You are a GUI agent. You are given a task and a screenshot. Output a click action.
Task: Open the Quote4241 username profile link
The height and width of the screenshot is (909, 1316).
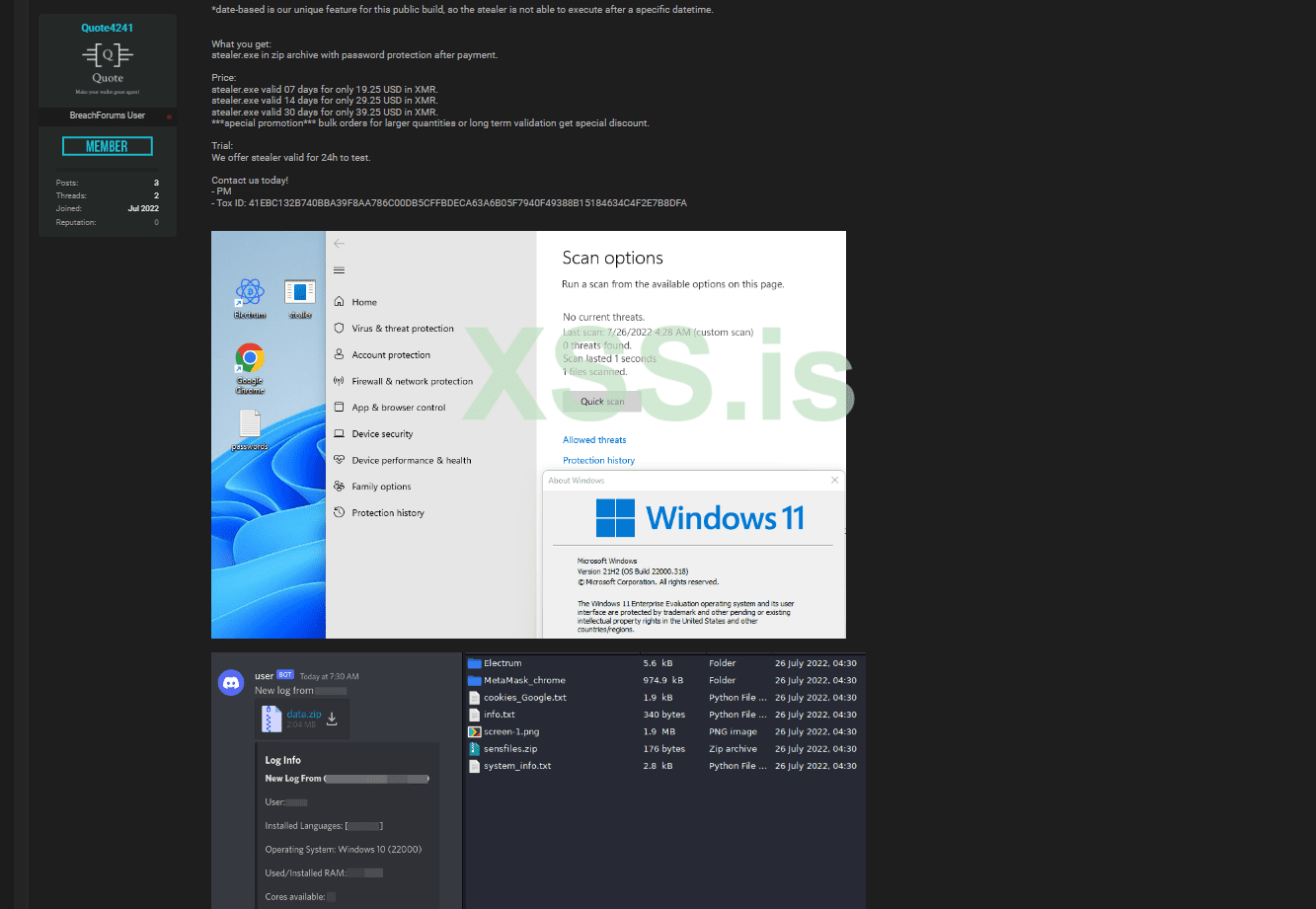pos(108,28)
